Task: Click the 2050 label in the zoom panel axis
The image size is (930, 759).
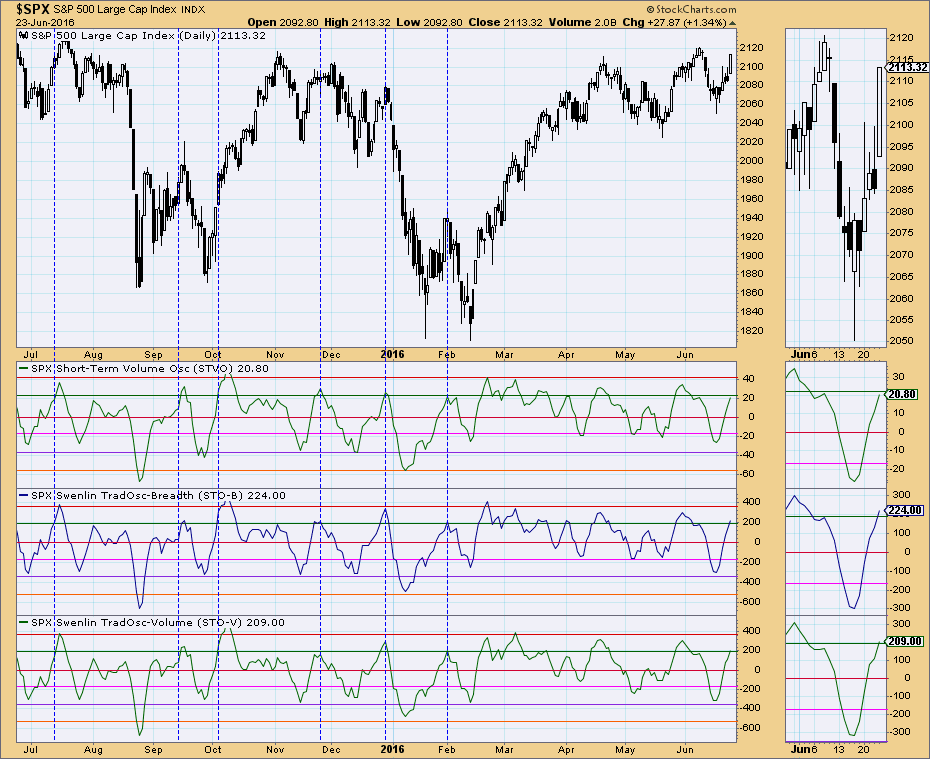Action: click(901, 340)
